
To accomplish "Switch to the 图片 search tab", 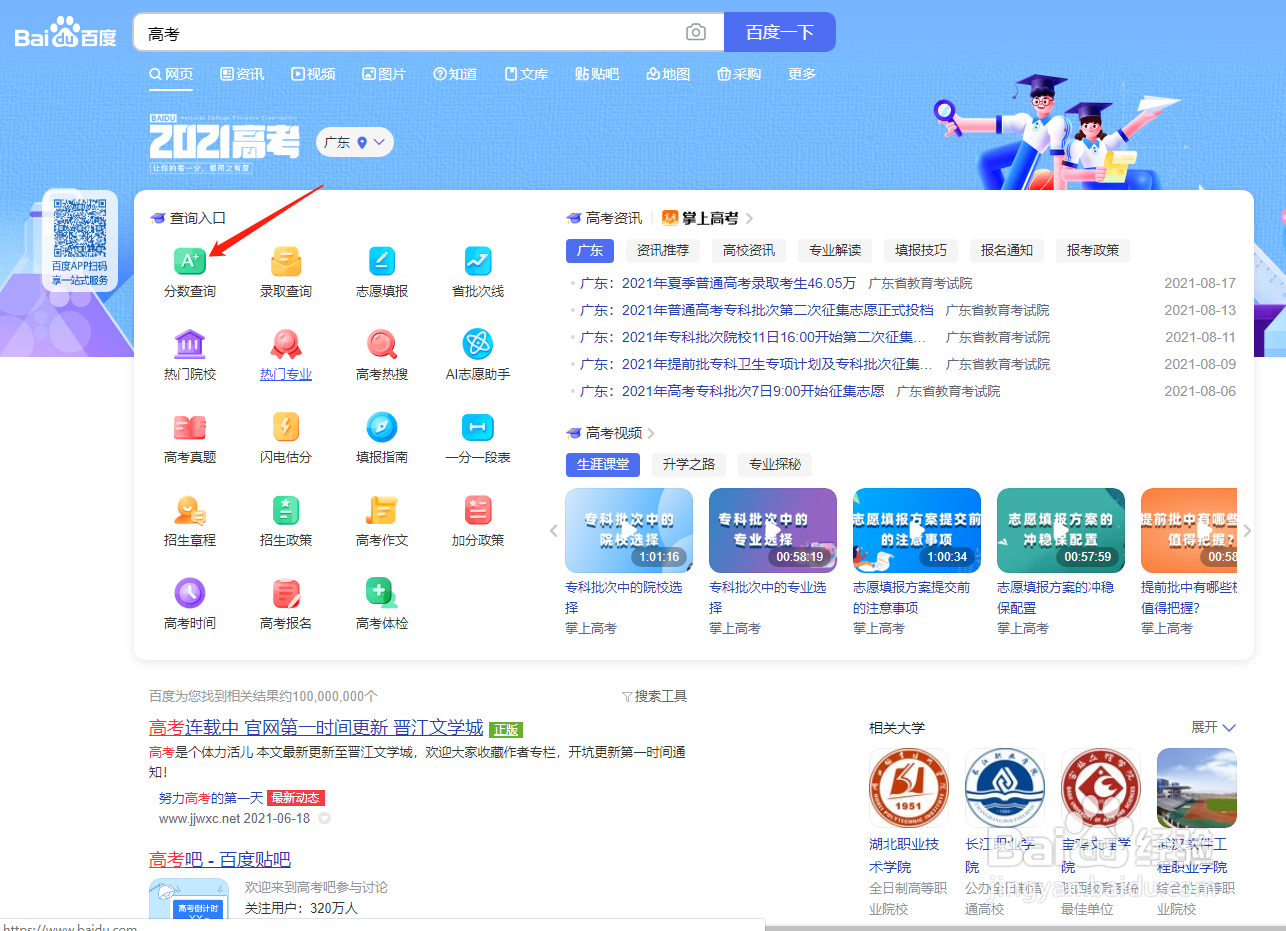I will (384, 74).
